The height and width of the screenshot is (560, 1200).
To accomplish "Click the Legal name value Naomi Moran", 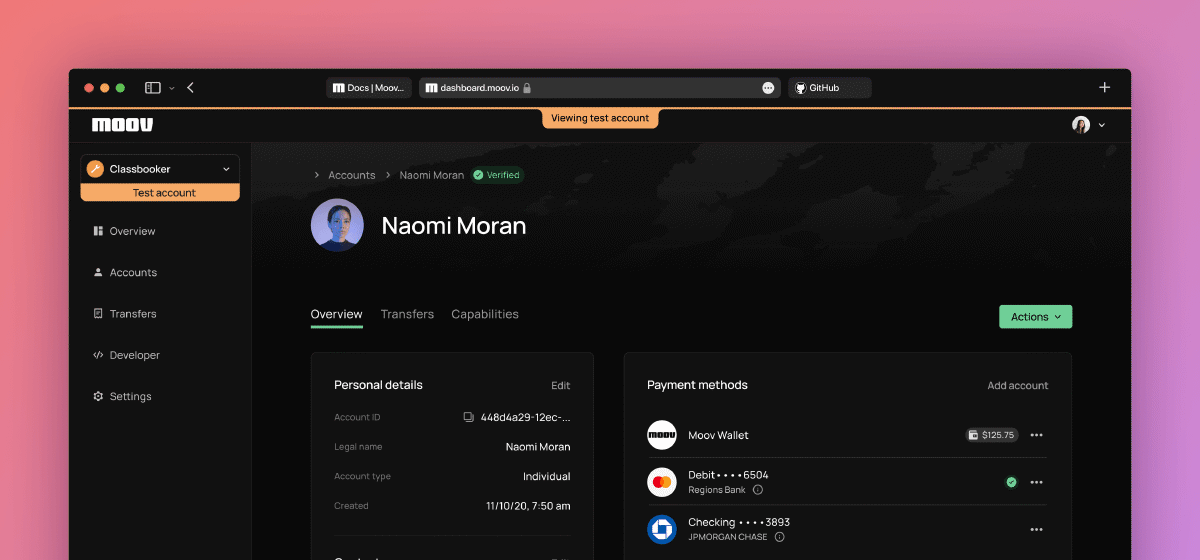I will point(538,447).
